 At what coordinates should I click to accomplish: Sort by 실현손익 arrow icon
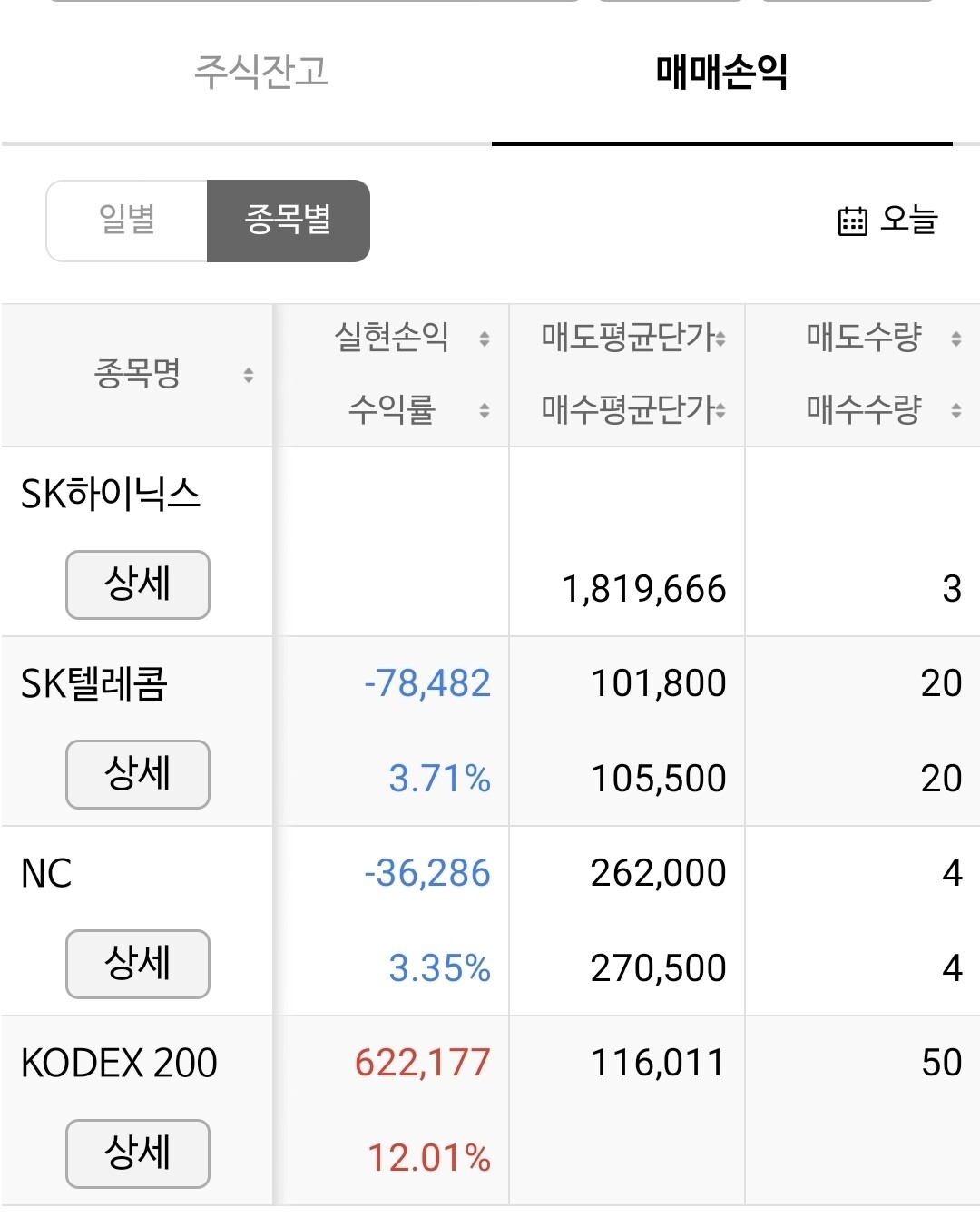(485, 339)
